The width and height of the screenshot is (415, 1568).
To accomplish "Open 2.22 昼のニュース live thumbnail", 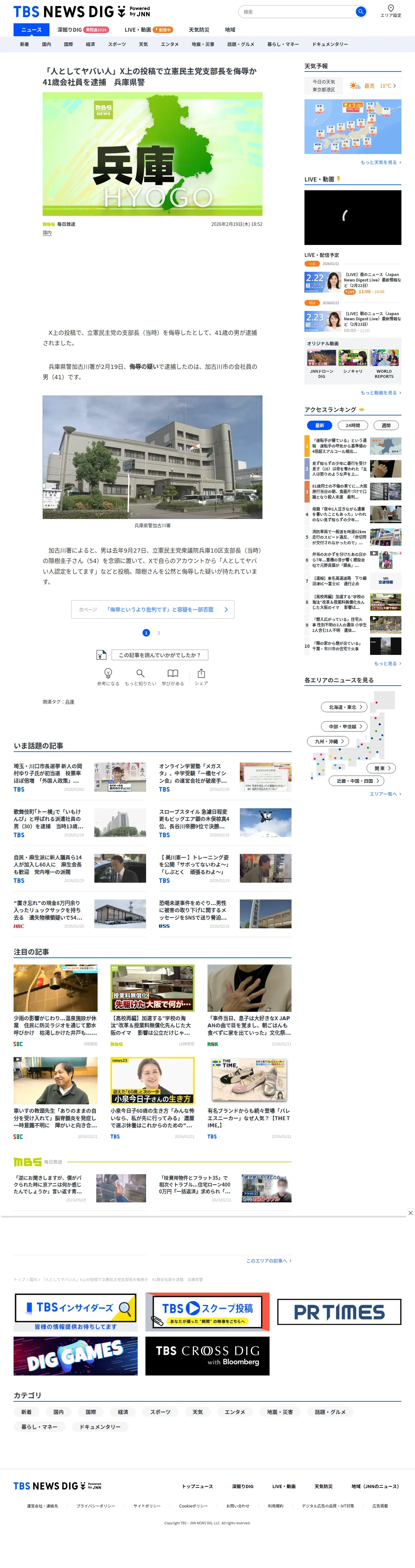I will tap(323, 282).
